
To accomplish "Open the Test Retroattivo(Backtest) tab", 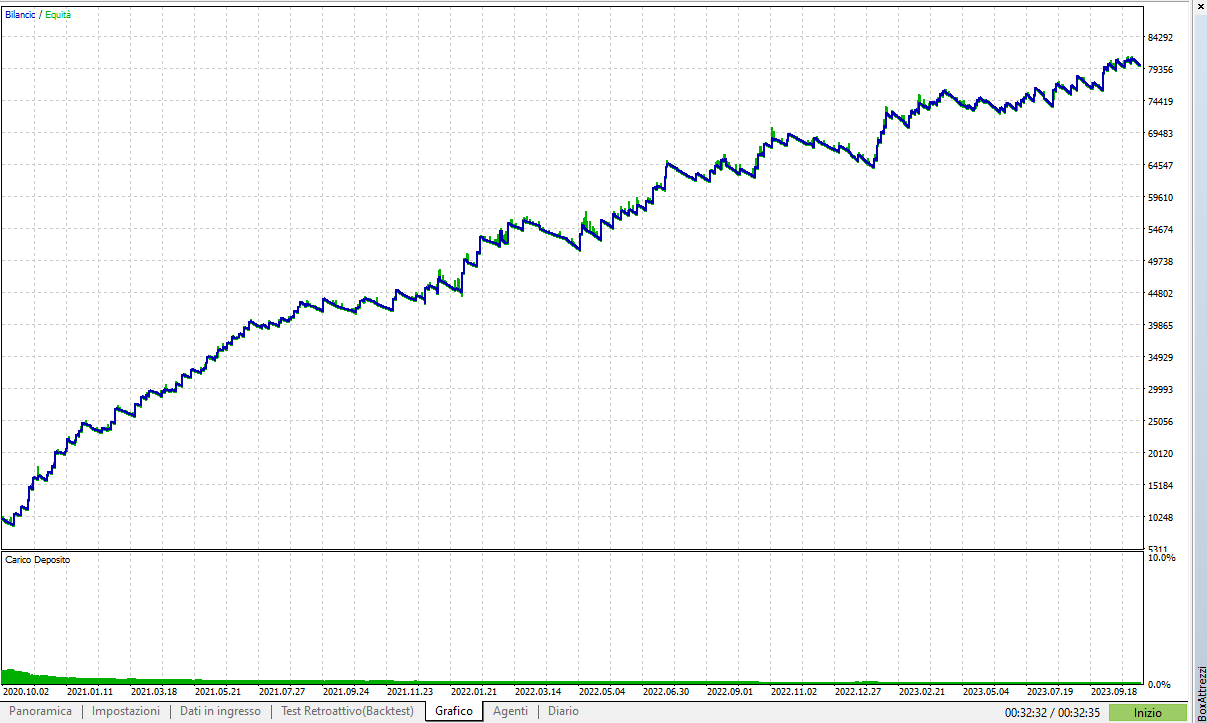I will pyautogui.click(x=347, y=711).
